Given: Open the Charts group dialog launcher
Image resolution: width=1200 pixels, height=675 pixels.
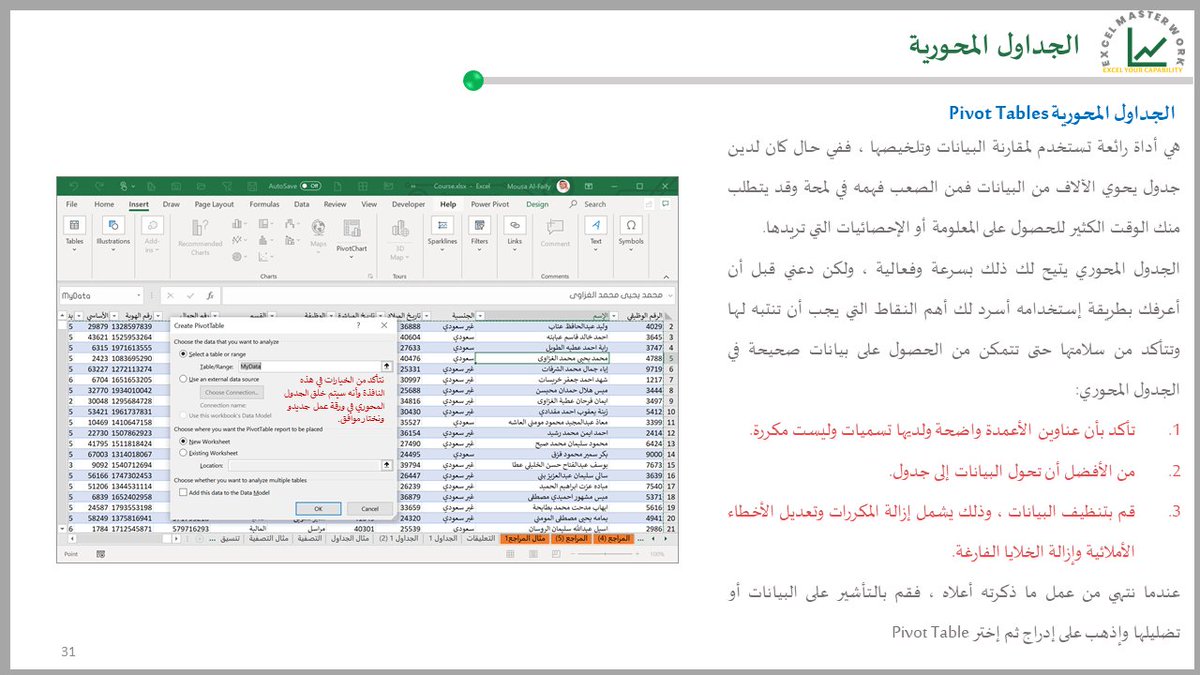Looking at the screenshot, I should (371, 276).
